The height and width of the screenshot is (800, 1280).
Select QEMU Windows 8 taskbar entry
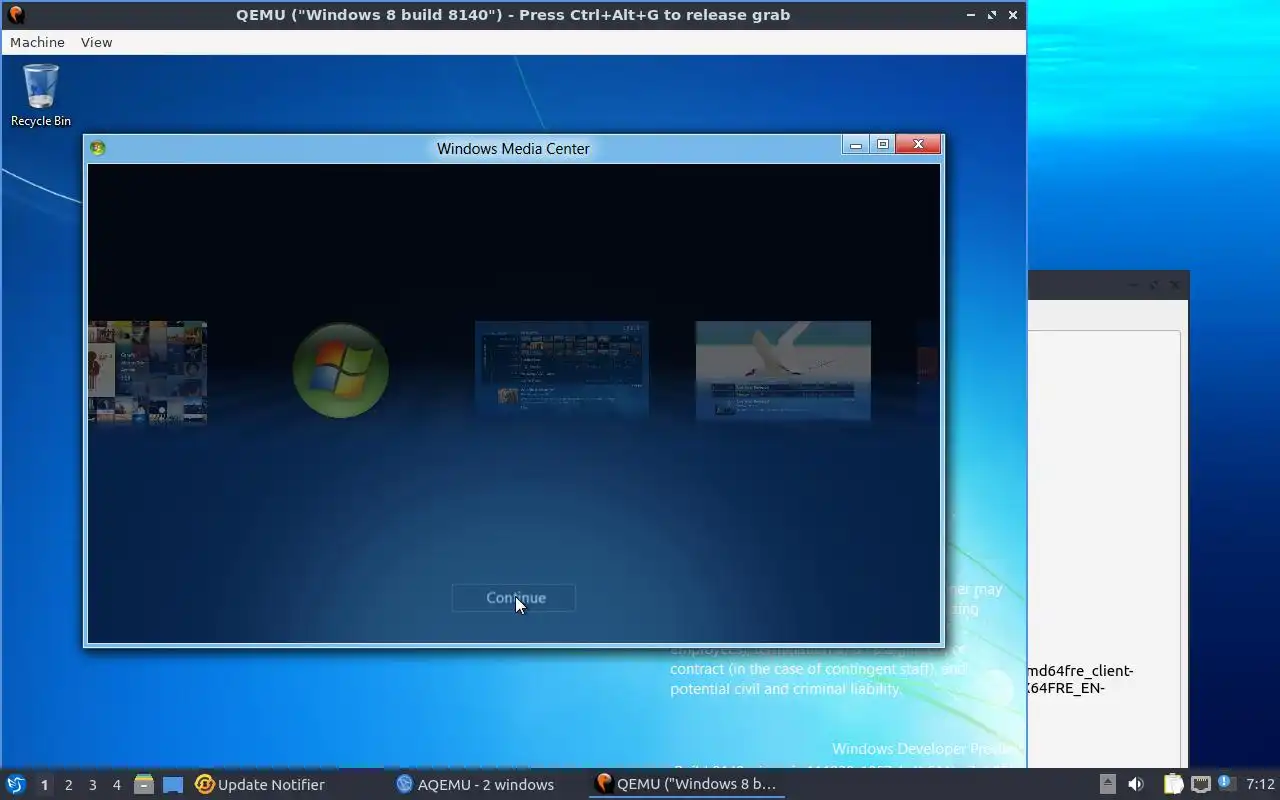(x=686, y=784)
